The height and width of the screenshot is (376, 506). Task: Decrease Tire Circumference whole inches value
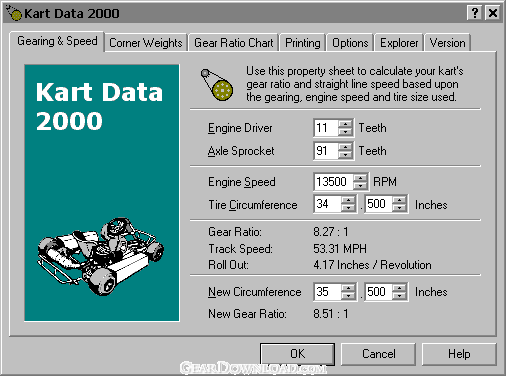tap(348, 208)
